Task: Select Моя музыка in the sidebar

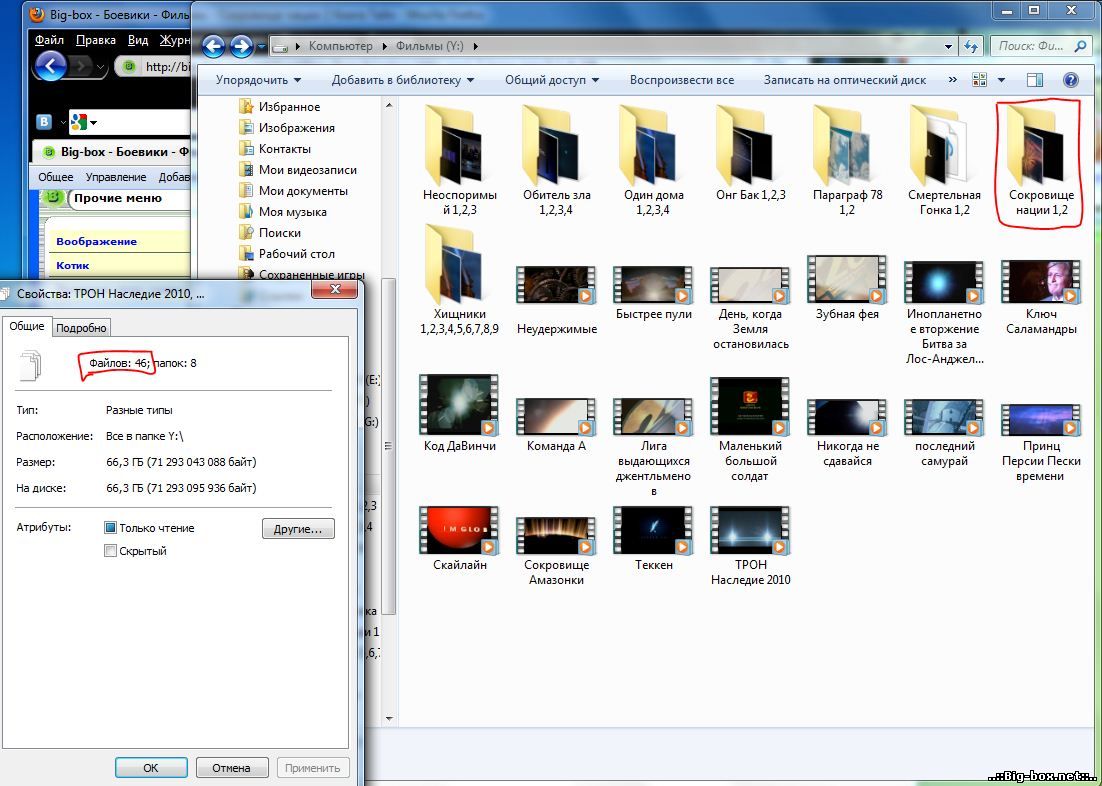Action: [x=282, y=212]
